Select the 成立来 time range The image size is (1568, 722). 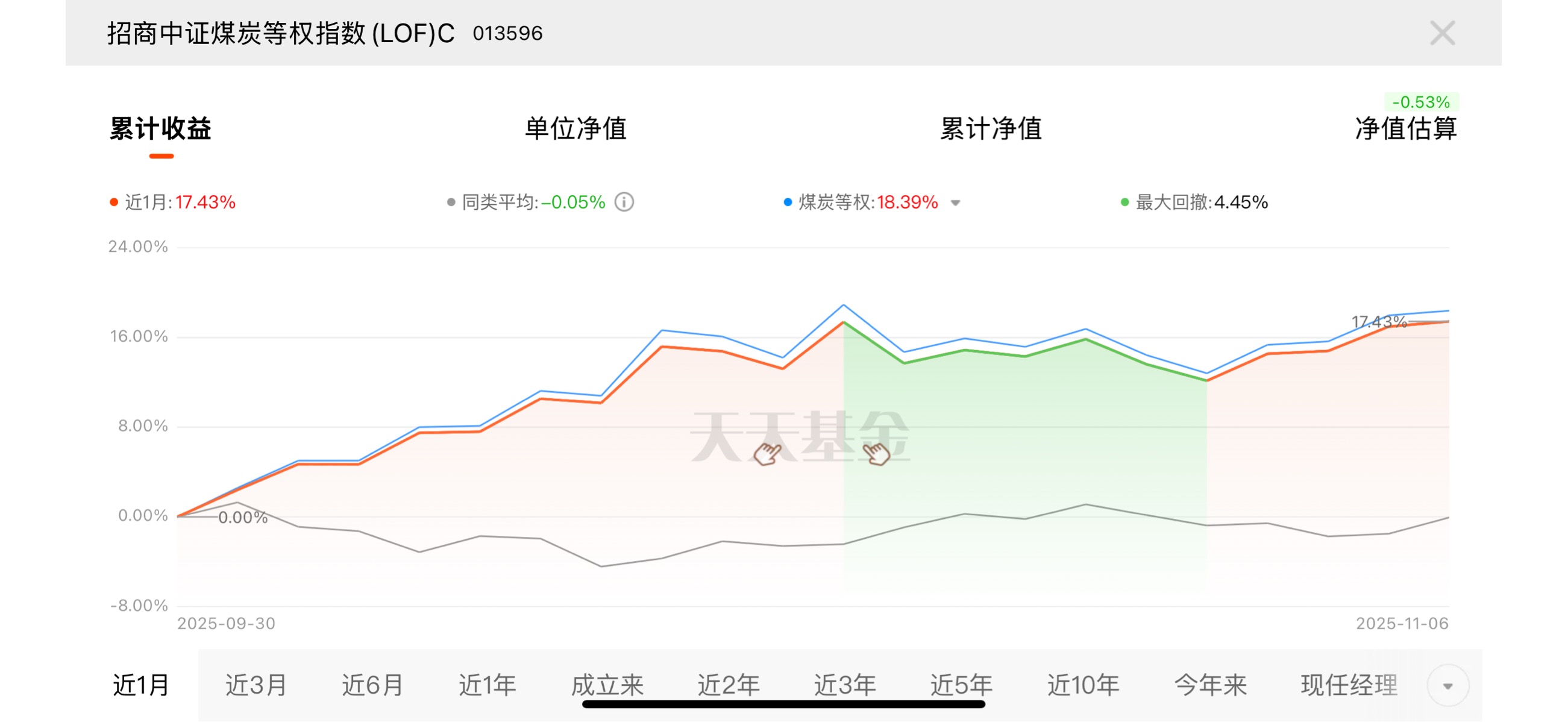tap(607, 685)
